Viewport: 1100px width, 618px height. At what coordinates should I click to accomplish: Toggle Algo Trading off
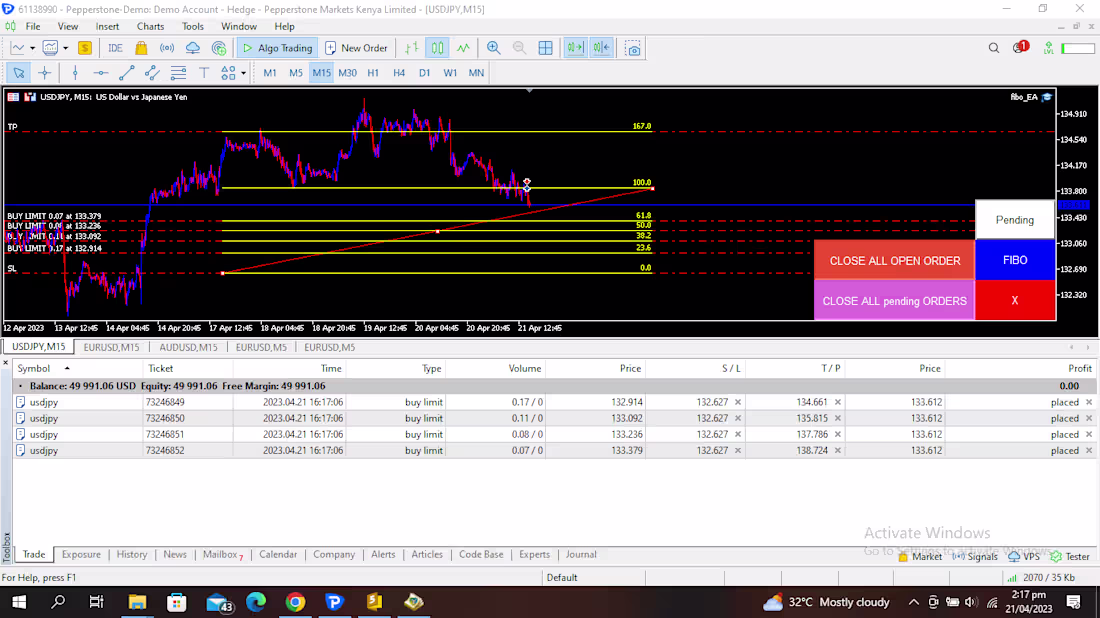[x=276, y=47]
